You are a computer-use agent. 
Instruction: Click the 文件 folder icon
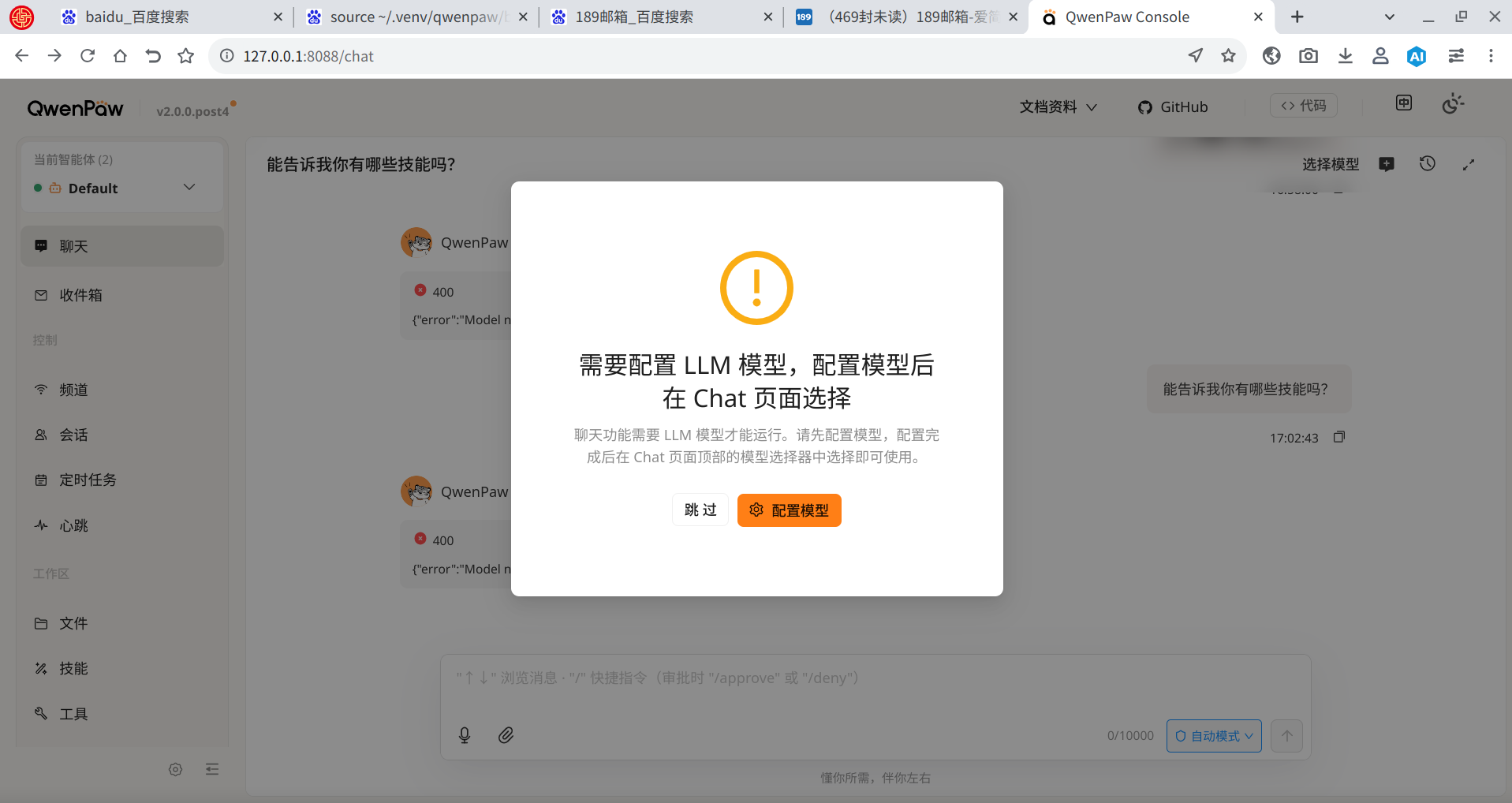pos(41,623)
